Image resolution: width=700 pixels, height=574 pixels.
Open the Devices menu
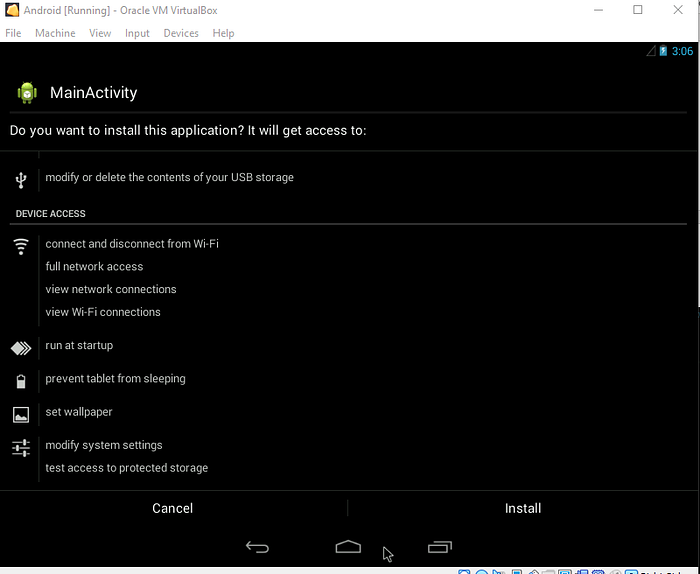[x=181, y=33]
